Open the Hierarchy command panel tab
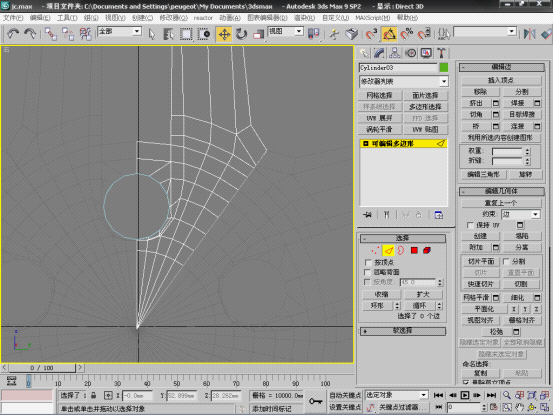This screenshot has width=553, height=415. pyautogui.click(x=395, y=53)
